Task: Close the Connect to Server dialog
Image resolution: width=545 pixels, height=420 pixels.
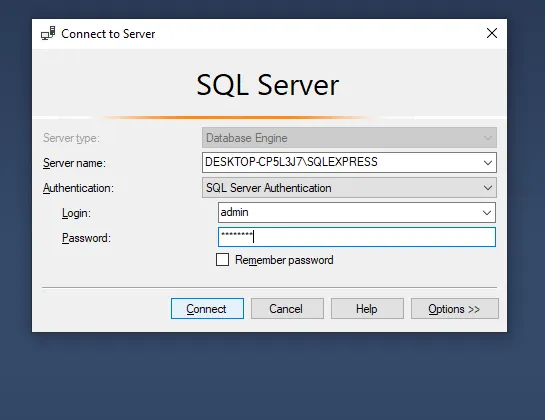Action: point(492,33)
